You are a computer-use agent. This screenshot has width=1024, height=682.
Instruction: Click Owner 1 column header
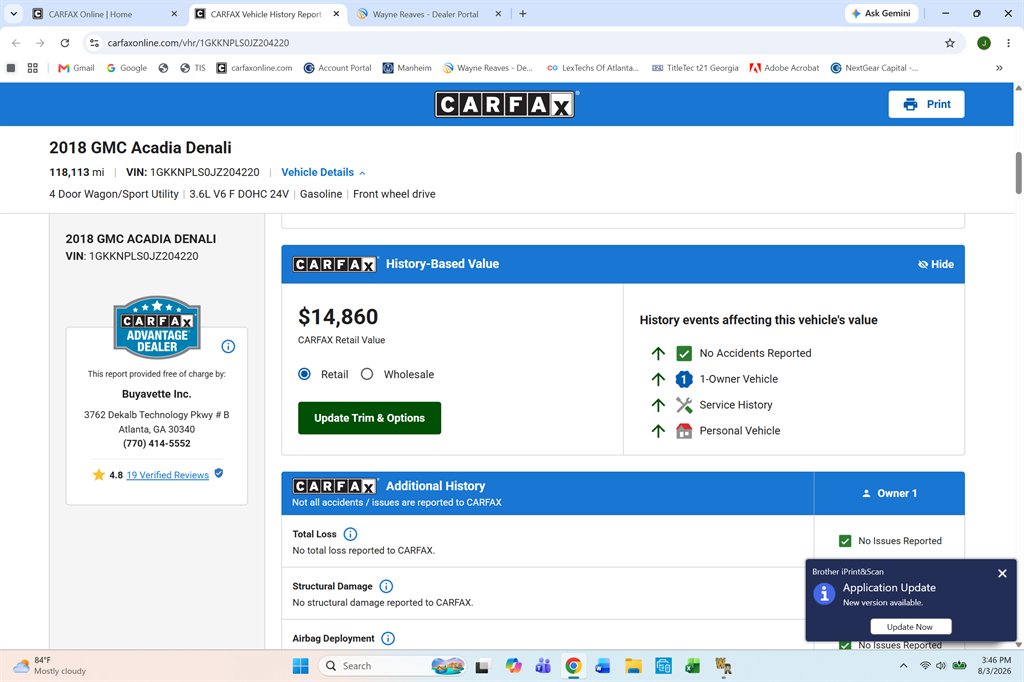coord(889,493)
